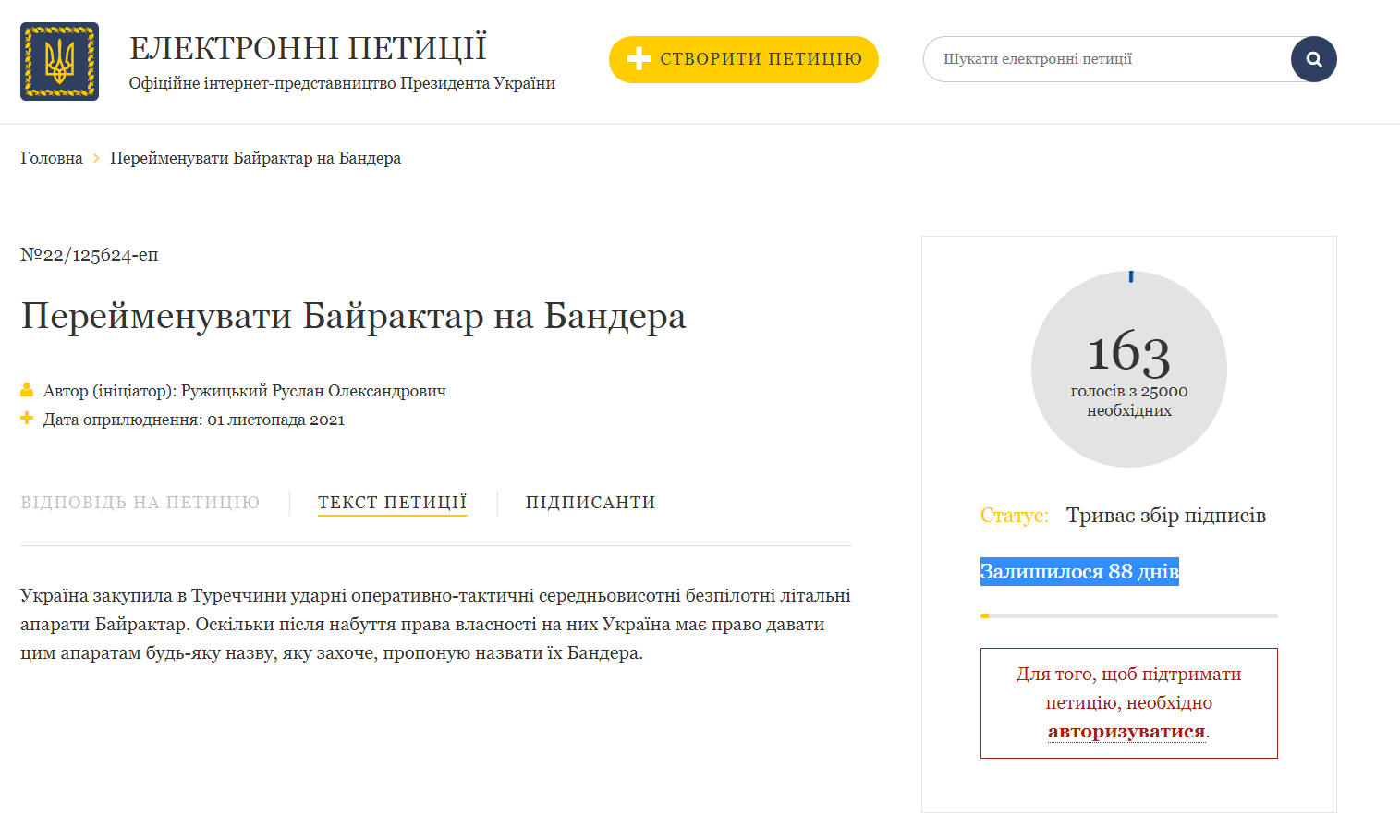The image size is (1400, 840).
Task: Click the search magnifier icon
Action: [1313, 58]
